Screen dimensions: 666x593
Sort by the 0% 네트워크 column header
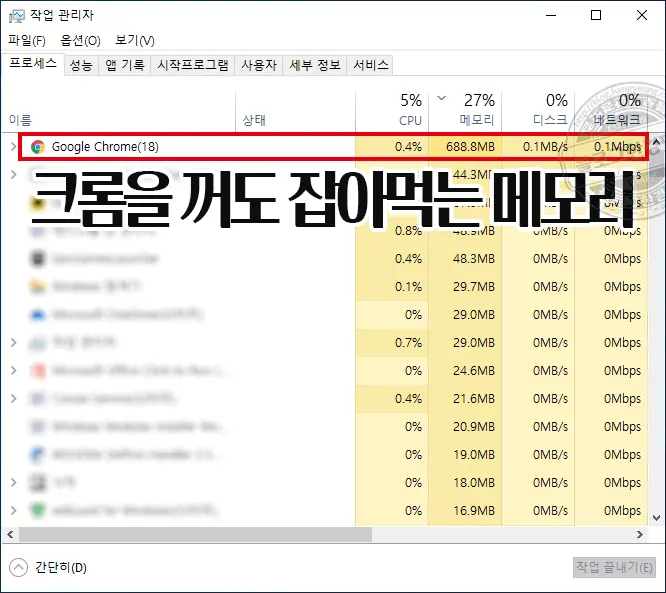611,111
